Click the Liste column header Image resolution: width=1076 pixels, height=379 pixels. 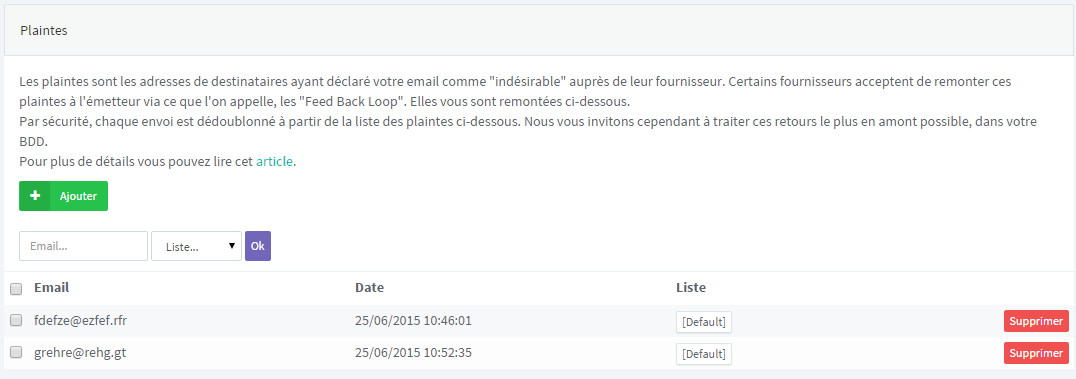pyautogui.click(x=691, y=288)
